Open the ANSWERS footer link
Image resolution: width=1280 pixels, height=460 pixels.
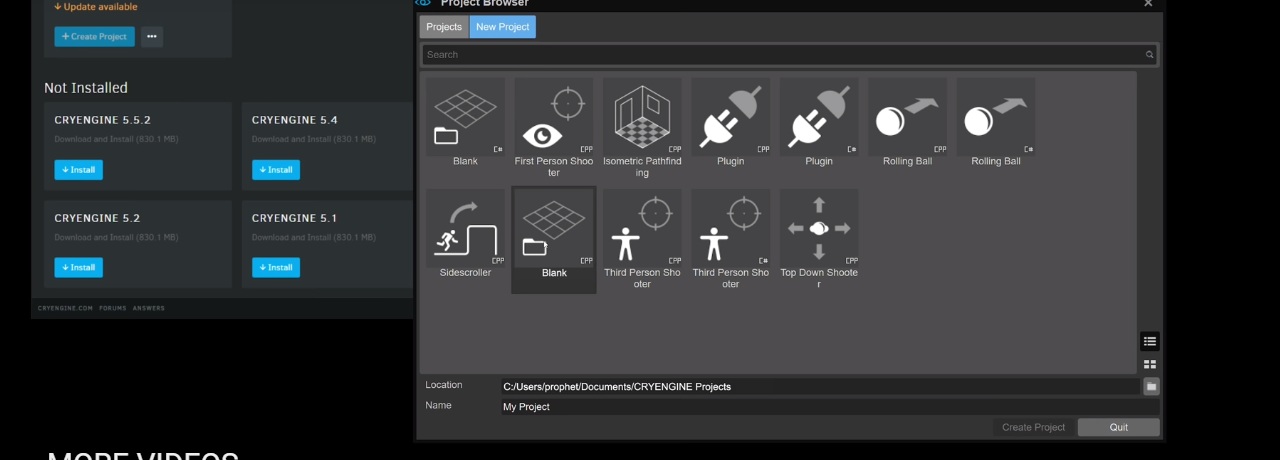point(149,308)
